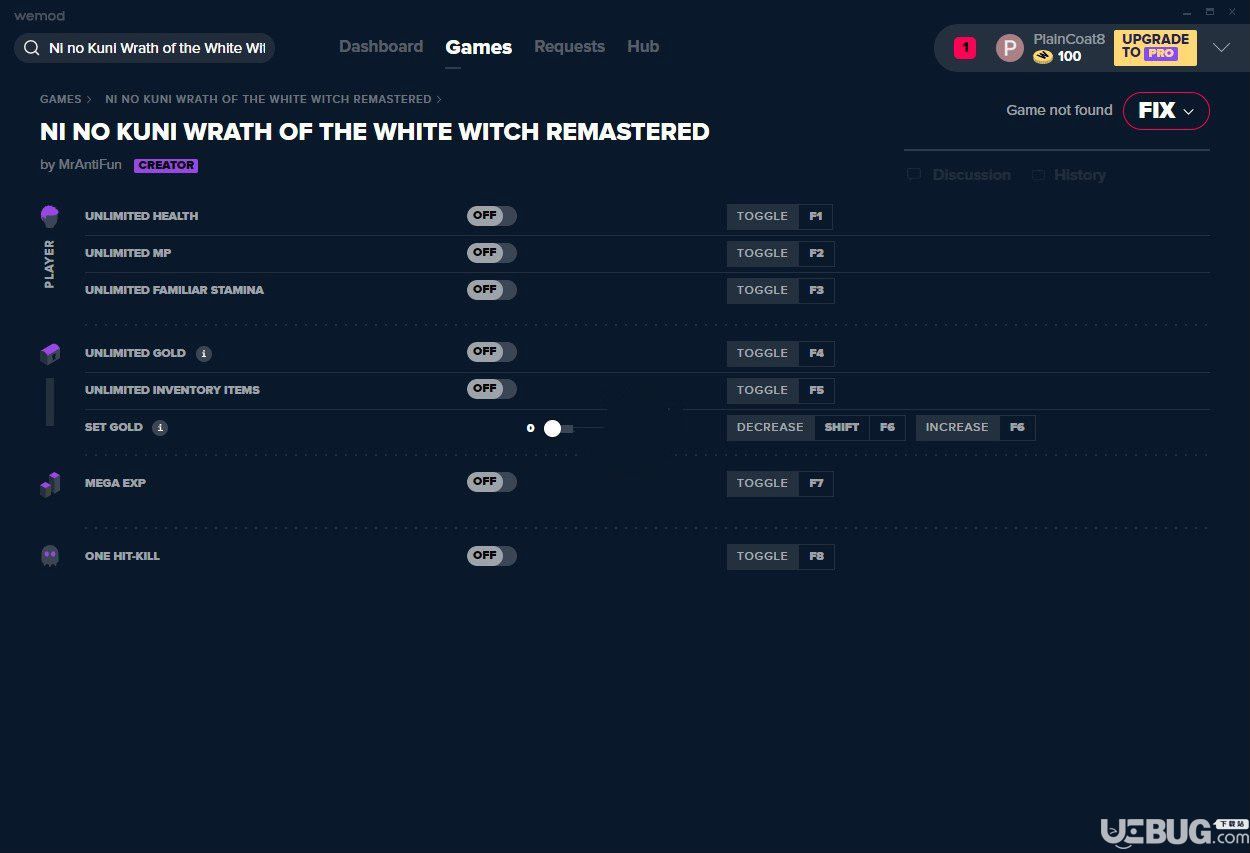Viewport: 1250px width, 853px height.
Task: Click the Mega Exp blocks icon
Action: tap(50, 484)
